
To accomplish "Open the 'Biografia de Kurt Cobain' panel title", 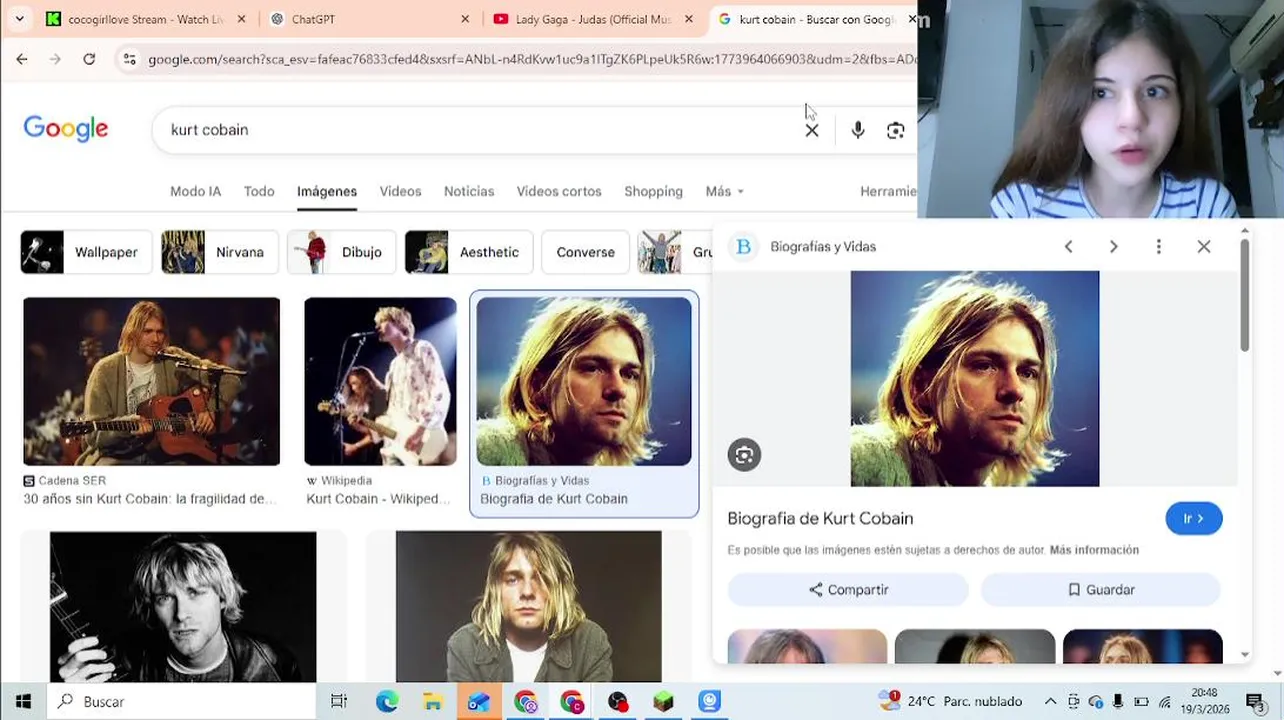I will pyautogui.click(x=820, y=518).
